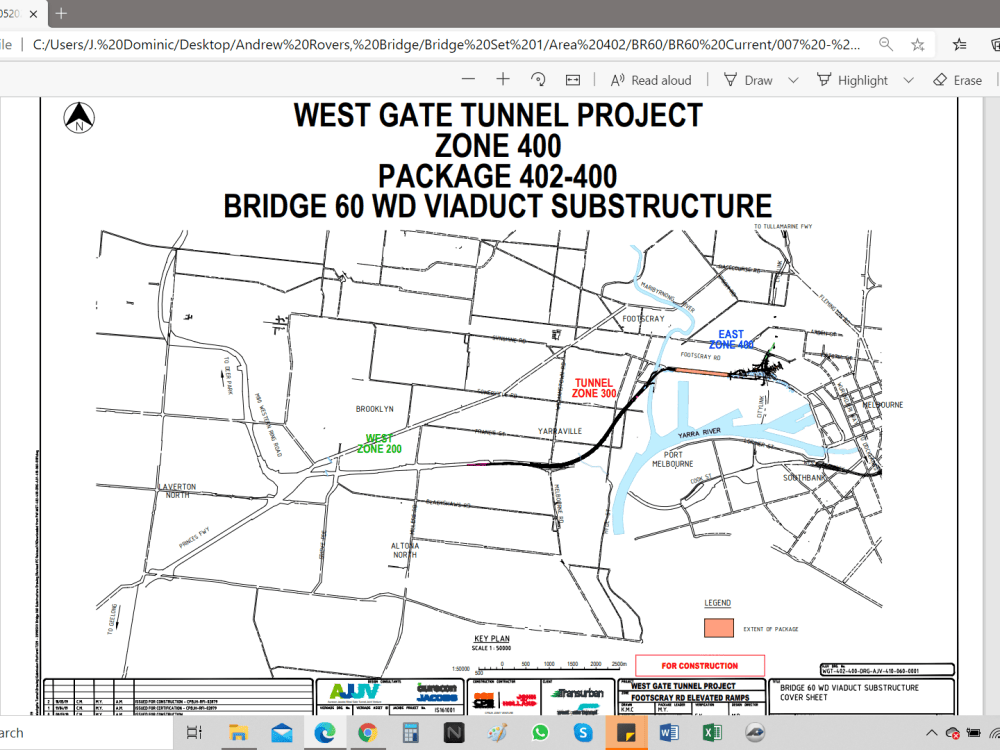Open Google Chrome from the taskbar
This screenshot has width=1000, height=750.
367,733
